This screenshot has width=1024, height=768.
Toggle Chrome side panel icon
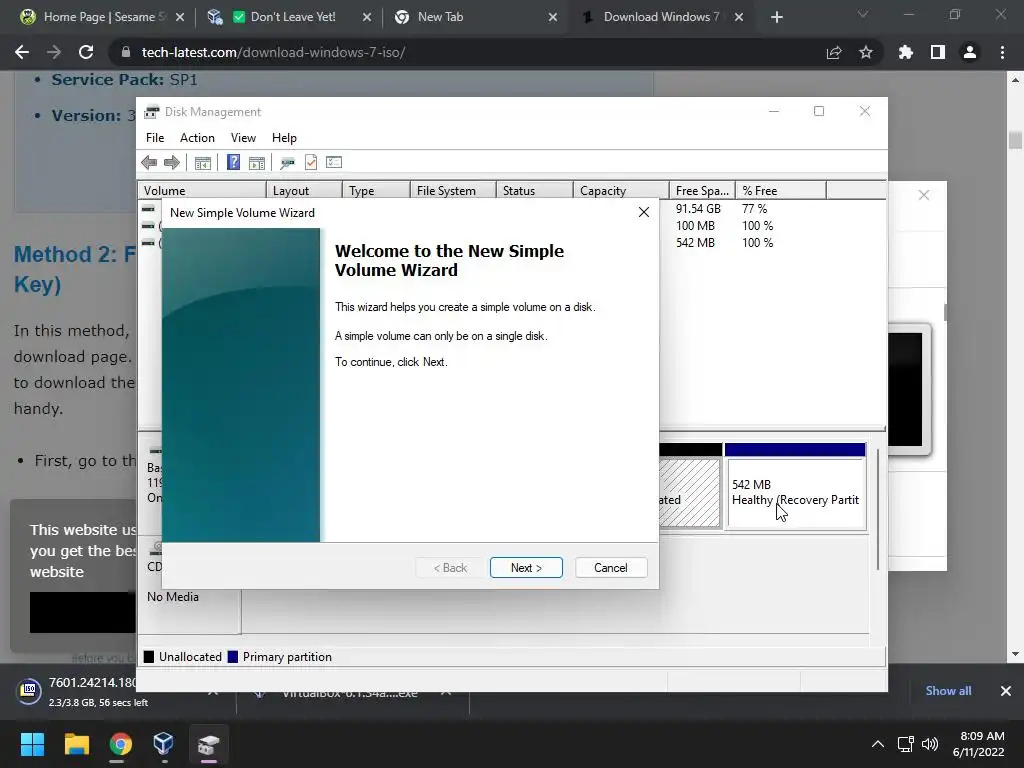[938, 52]
